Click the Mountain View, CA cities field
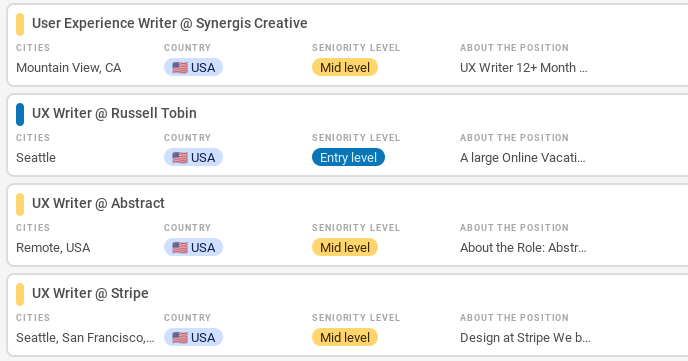The width and height of the screenshot is (688, 361). click(x=68, y=68)
